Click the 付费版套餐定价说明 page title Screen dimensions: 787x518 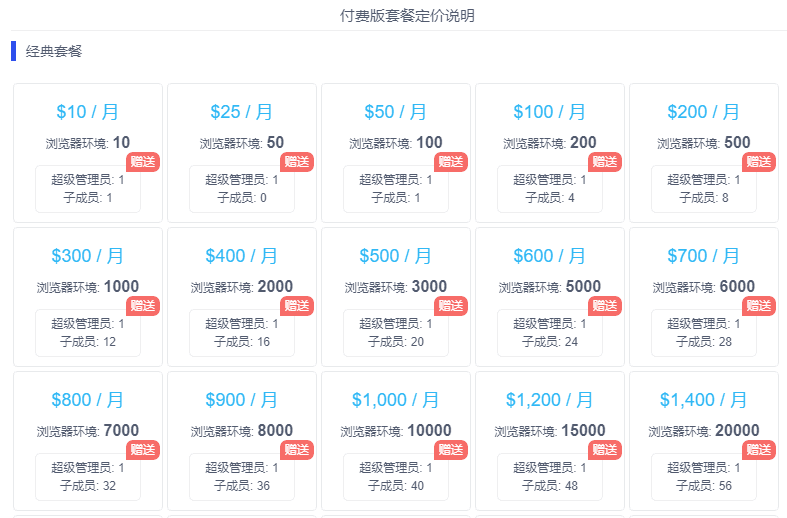tap(407, 16)
